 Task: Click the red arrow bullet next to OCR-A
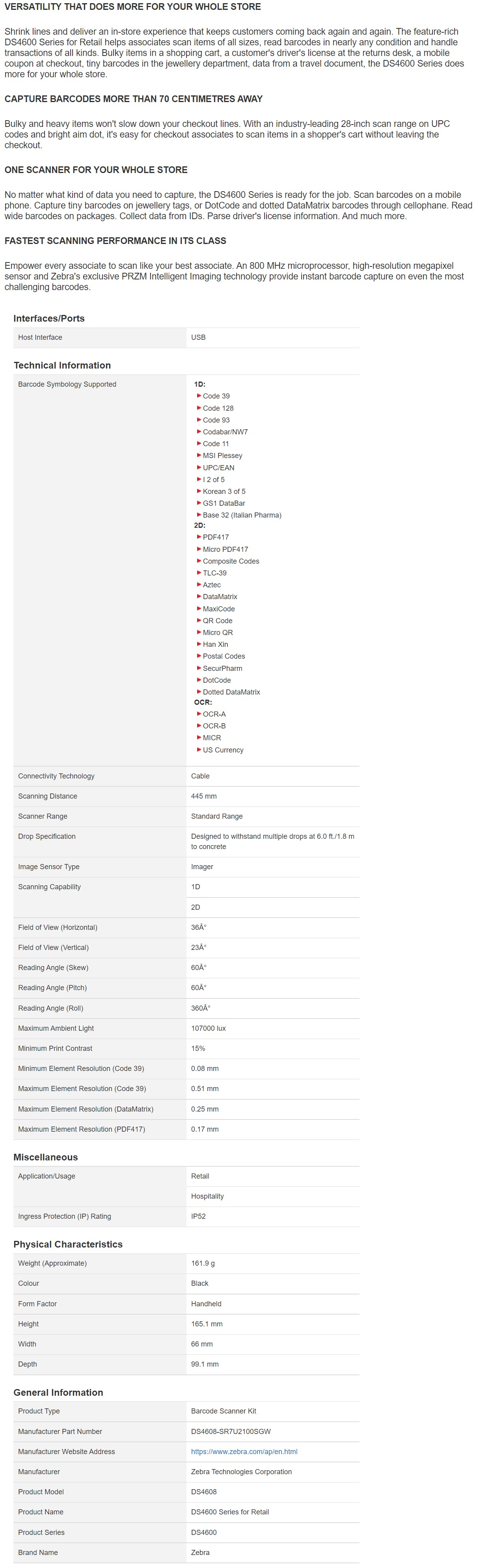pyautogui.click(x=198, y=714)
